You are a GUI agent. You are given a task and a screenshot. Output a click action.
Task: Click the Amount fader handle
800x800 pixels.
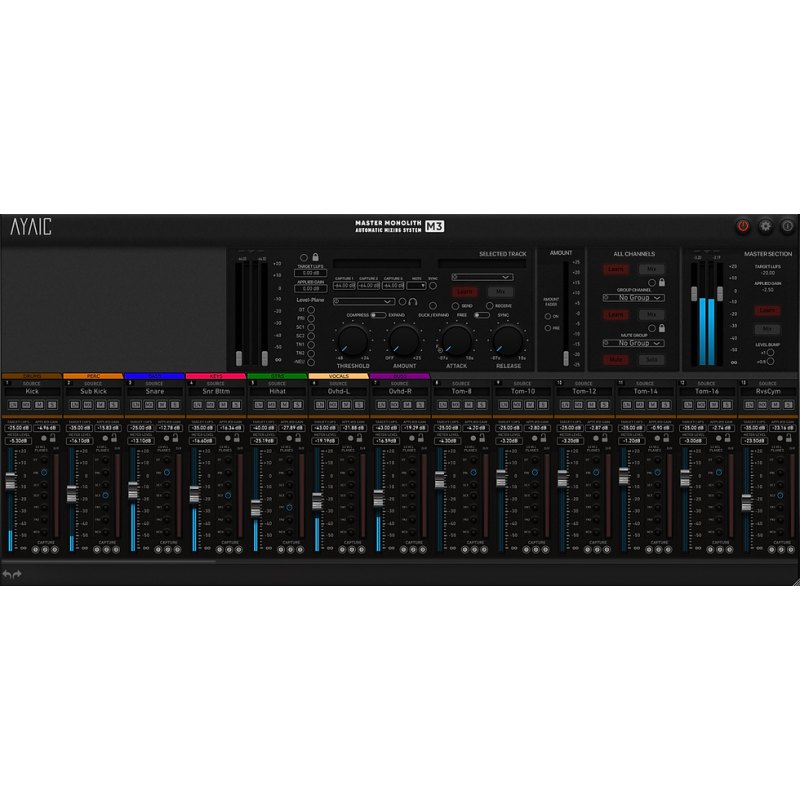click(x=565, y=358)
